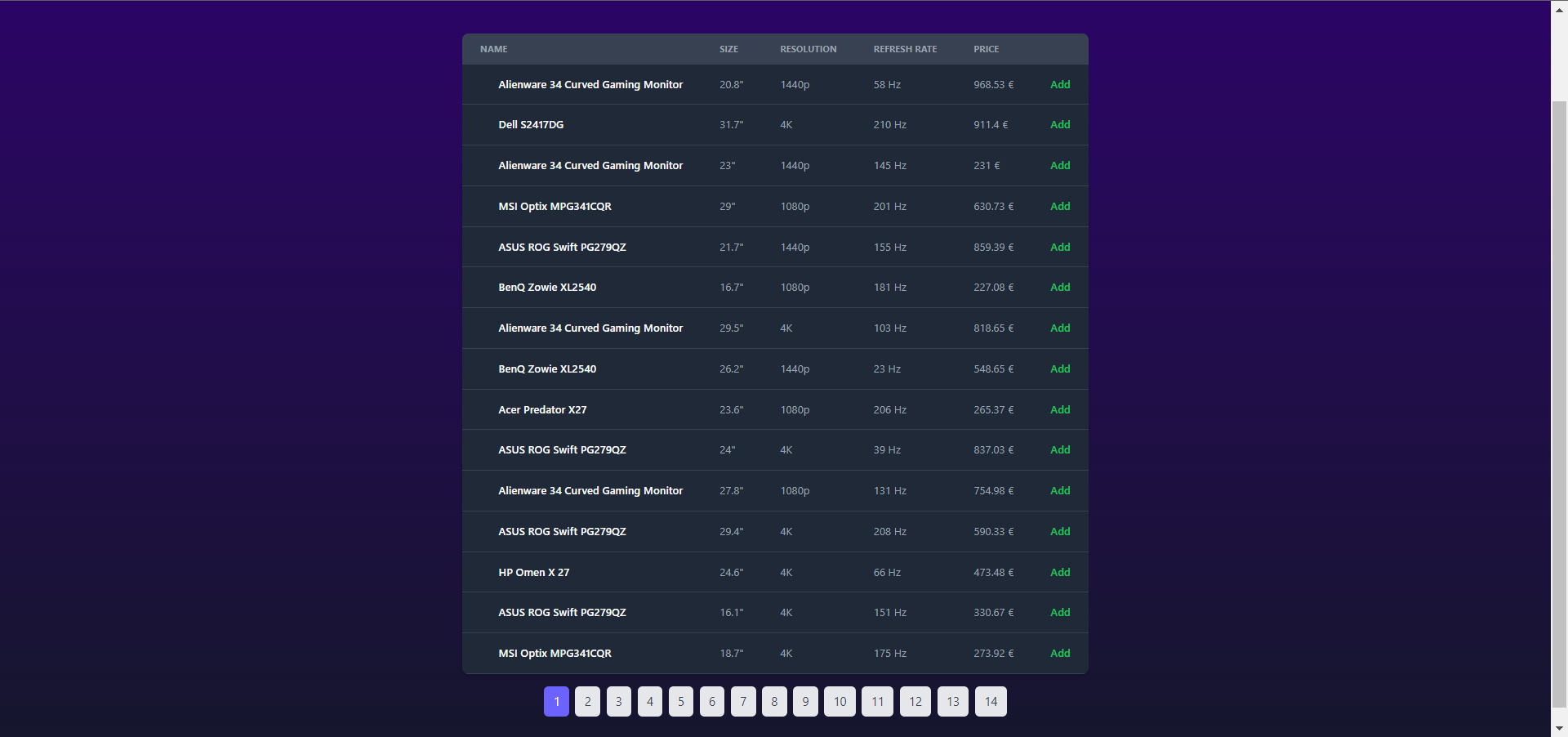Click the REFRESH RATE column header

tap(905, 49)
